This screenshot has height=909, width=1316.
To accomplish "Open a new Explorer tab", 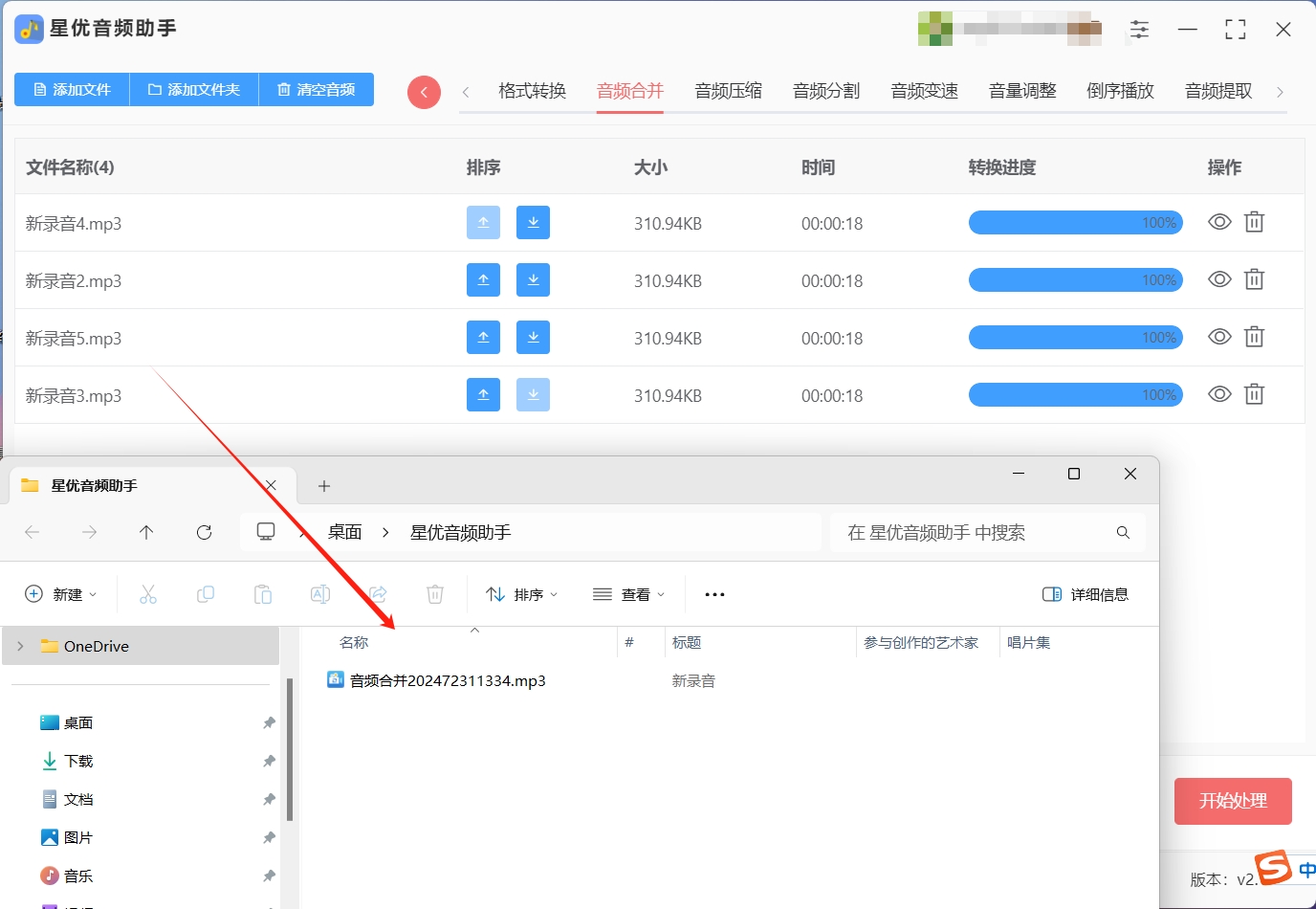I will [324, 486].
